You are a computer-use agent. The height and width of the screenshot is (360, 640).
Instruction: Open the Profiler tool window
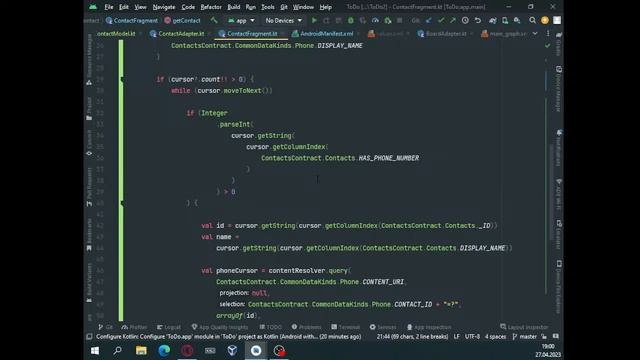coord(134,327)
